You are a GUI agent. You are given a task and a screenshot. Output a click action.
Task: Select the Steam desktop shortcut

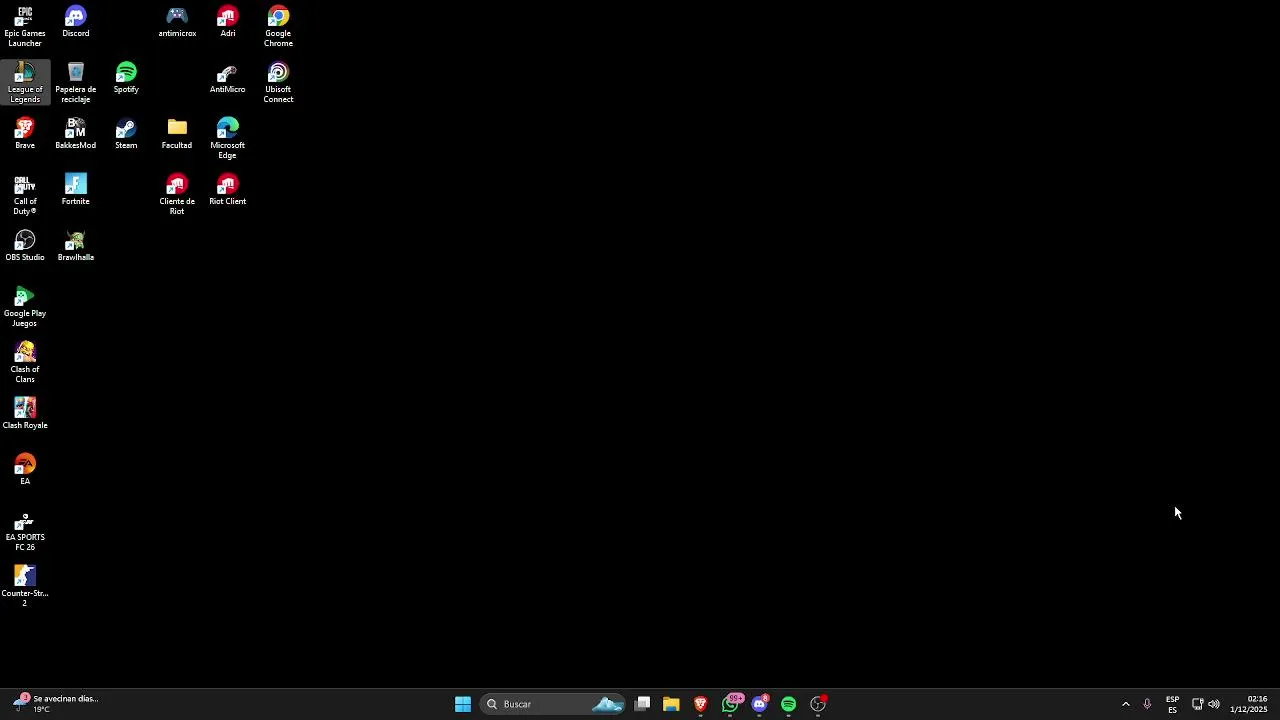click(x=126, y=134)
